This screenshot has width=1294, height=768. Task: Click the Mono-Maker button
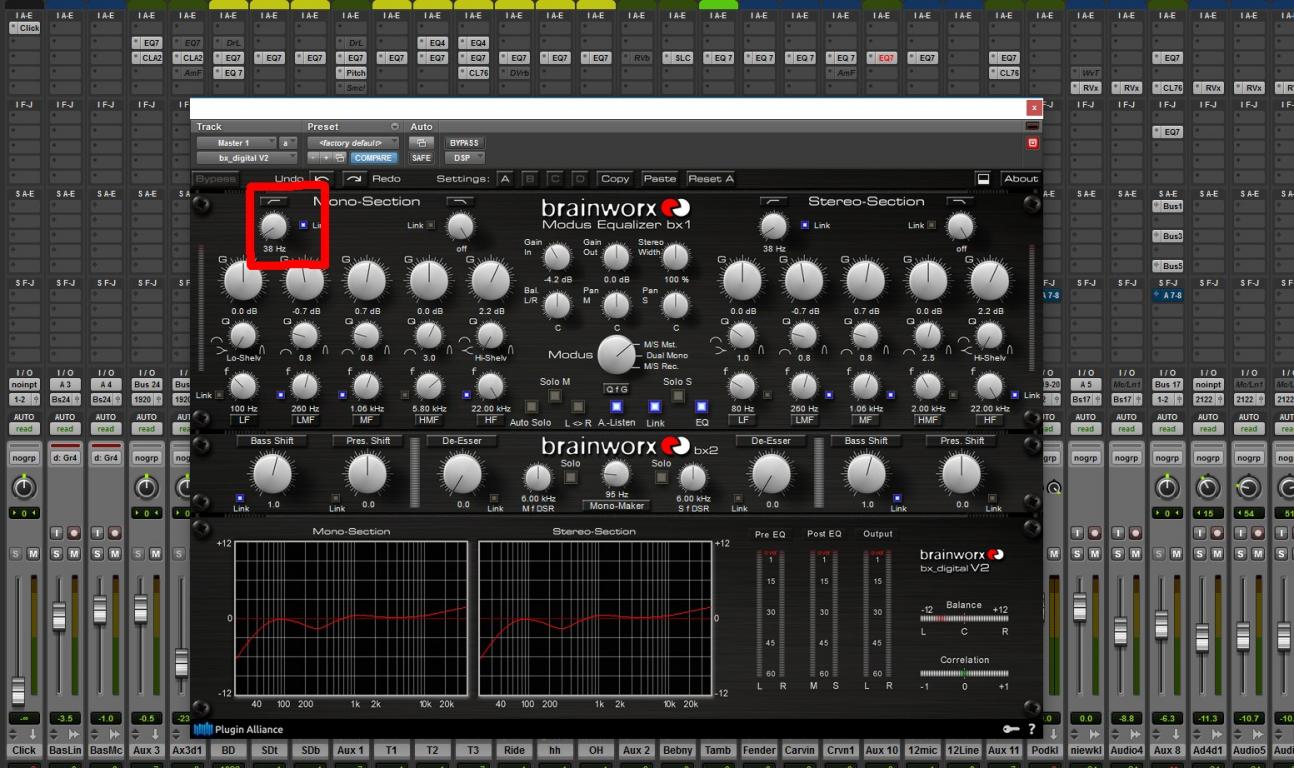616,505
